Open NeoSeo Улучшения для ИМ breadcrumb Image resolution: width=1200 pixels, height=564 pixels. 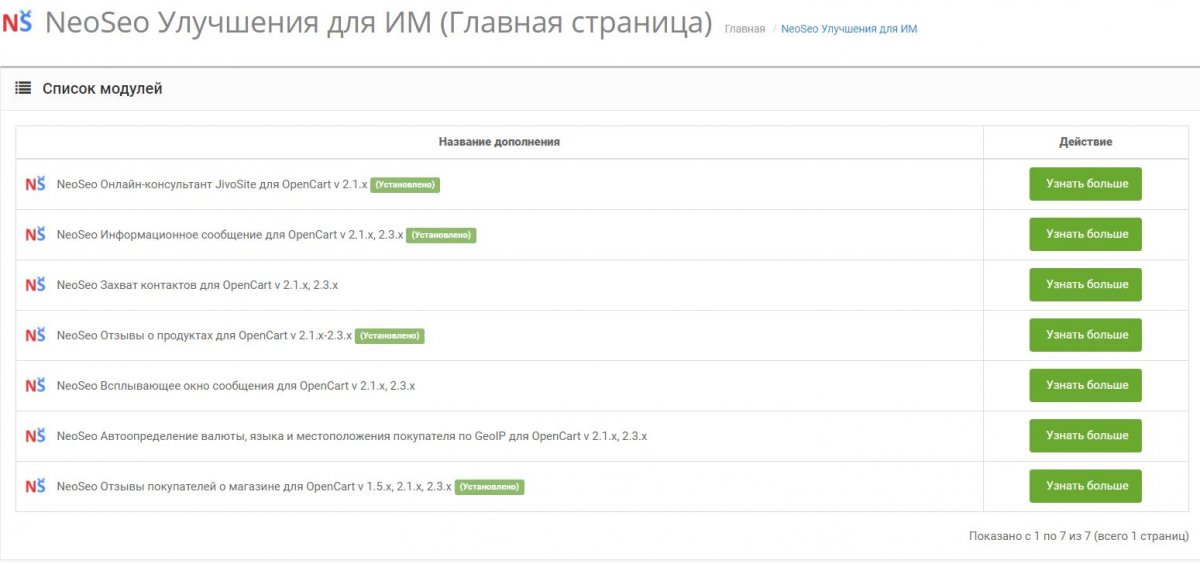click(x=849, y=29)
